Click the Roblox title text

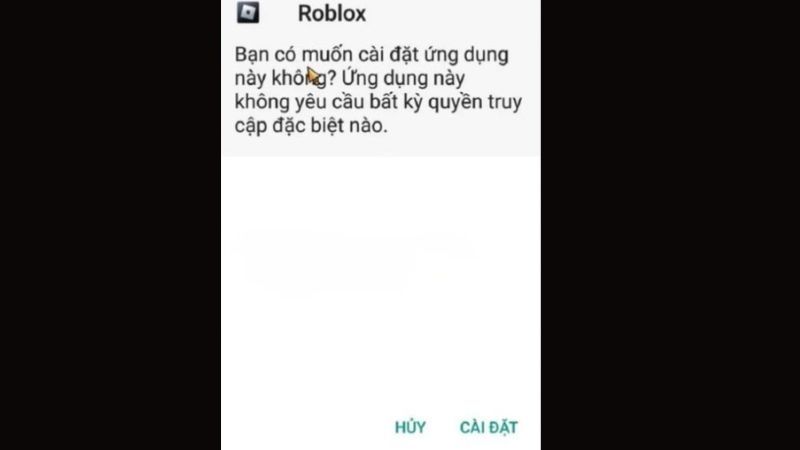coord(332,13)
